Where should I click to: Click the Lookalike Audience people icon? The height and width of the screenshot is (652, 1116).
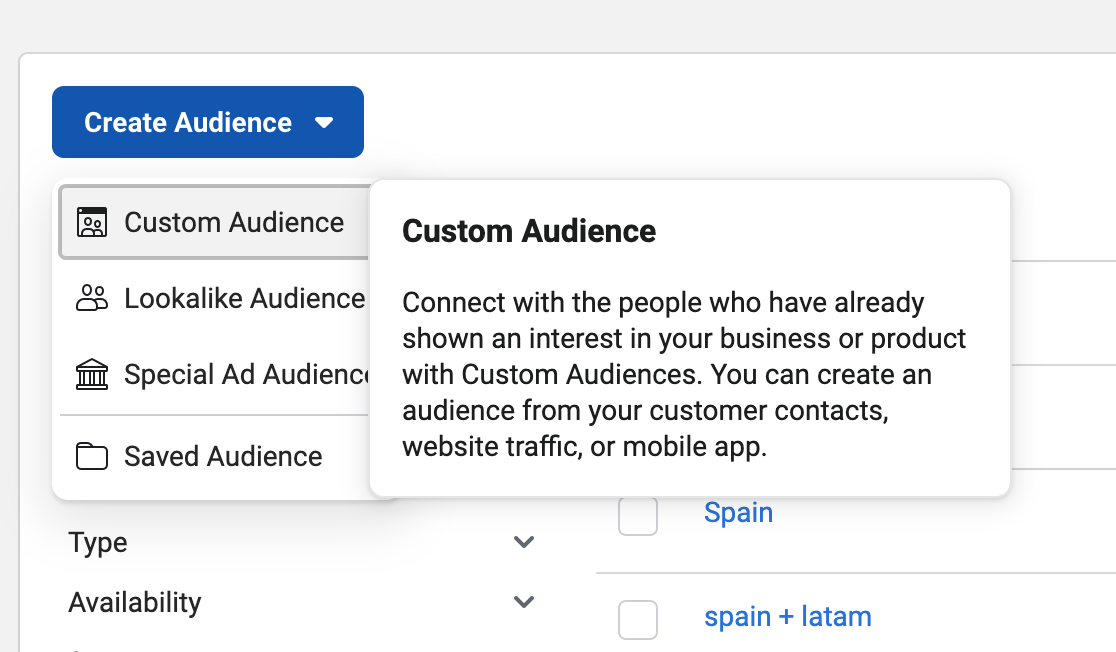[92, 298]
